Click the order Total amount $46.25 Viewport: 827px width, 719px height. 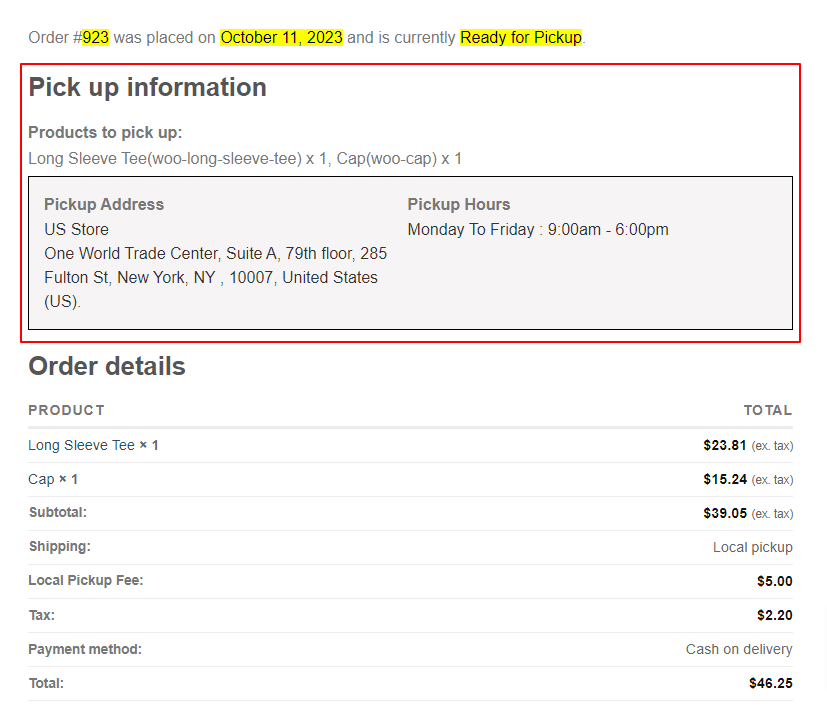pyautogui.click(x=770, y=683)
